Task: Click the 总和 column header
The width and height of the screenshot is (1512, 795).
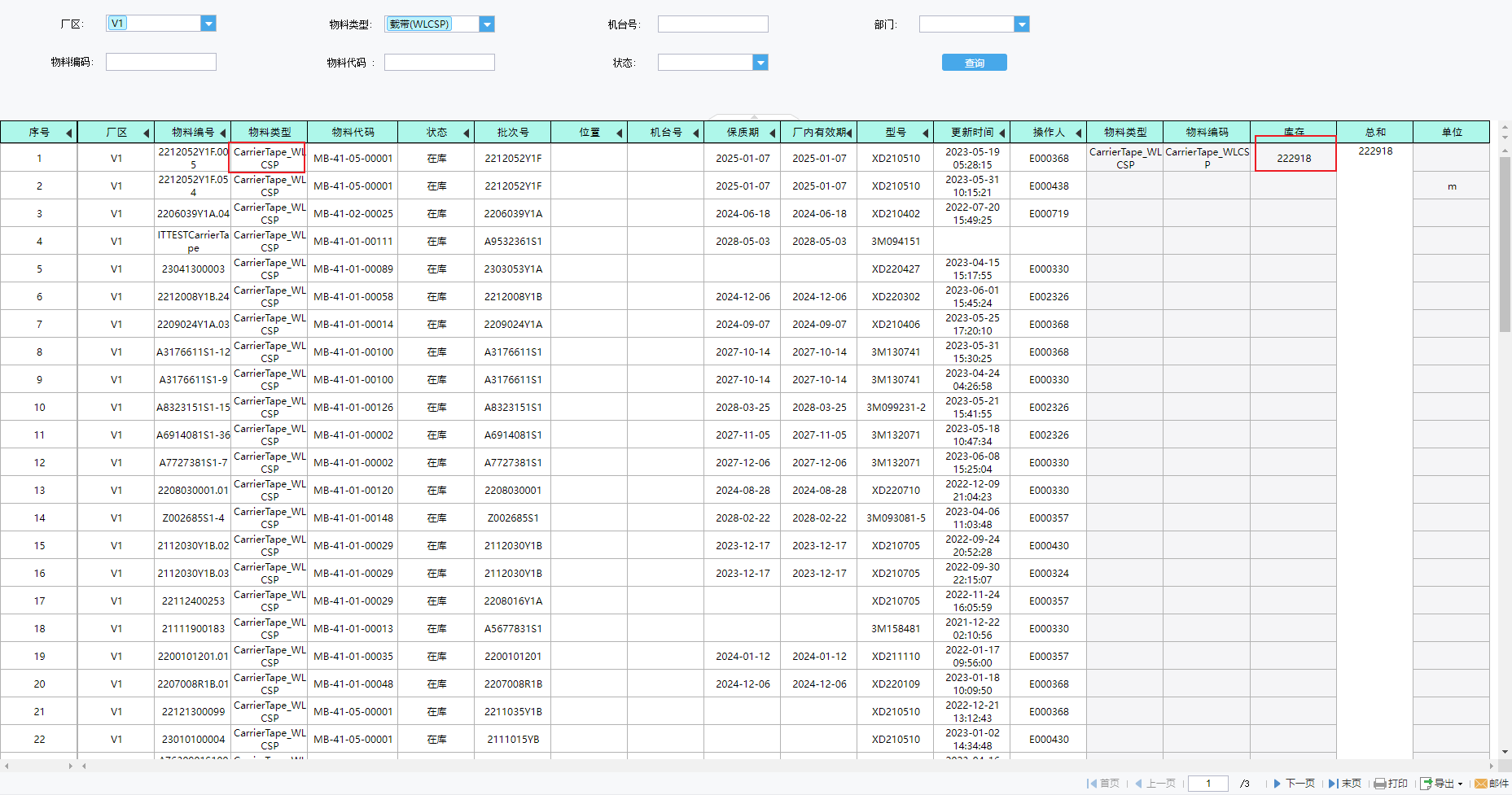Action: point(1375,132)
